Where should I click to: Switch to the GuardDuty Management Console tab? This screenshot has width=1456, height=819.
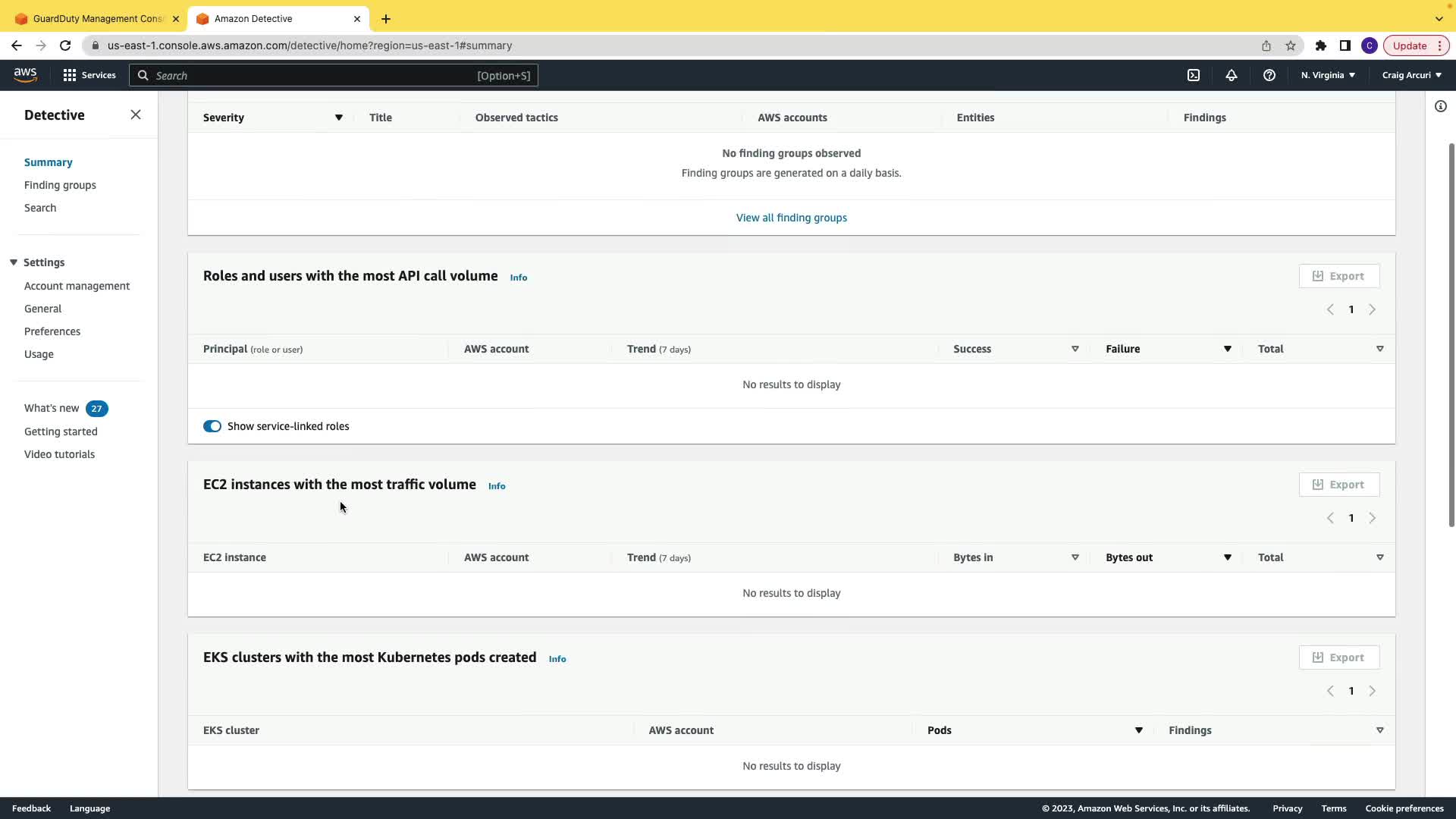97,18
